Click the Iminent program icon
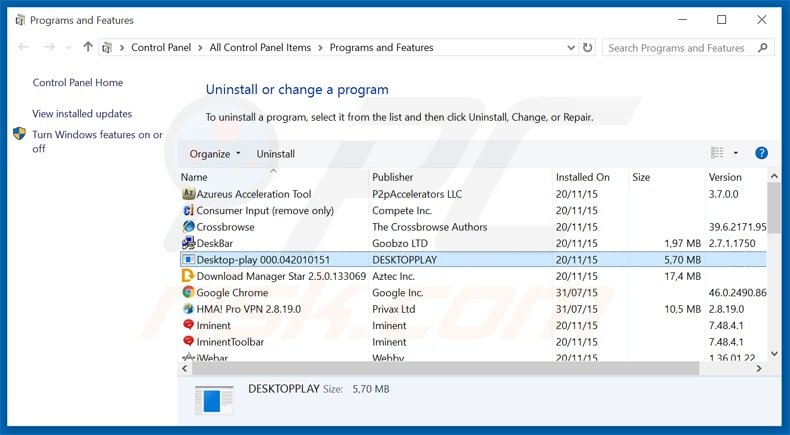Screen dimensions: 790x435 click(x=188, y=325)
